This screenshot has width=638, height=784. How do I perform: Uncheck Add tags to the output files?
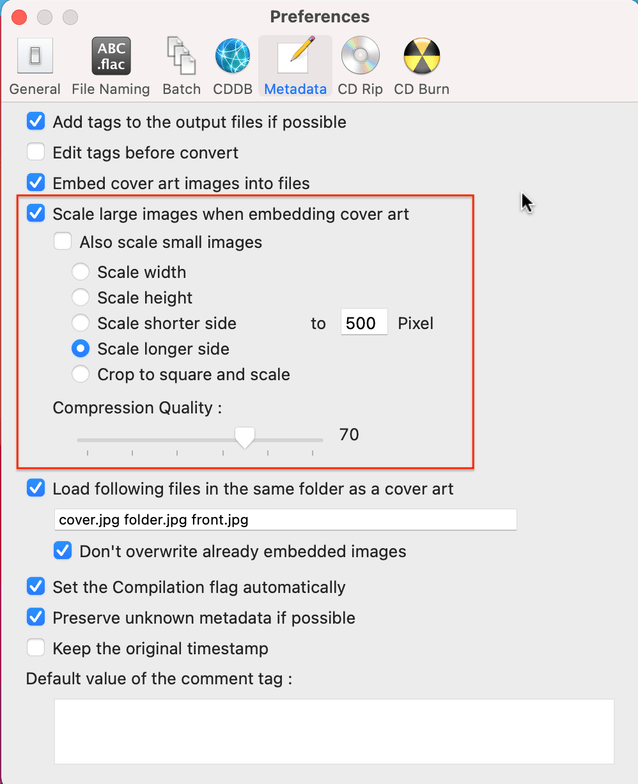[36, 122]
